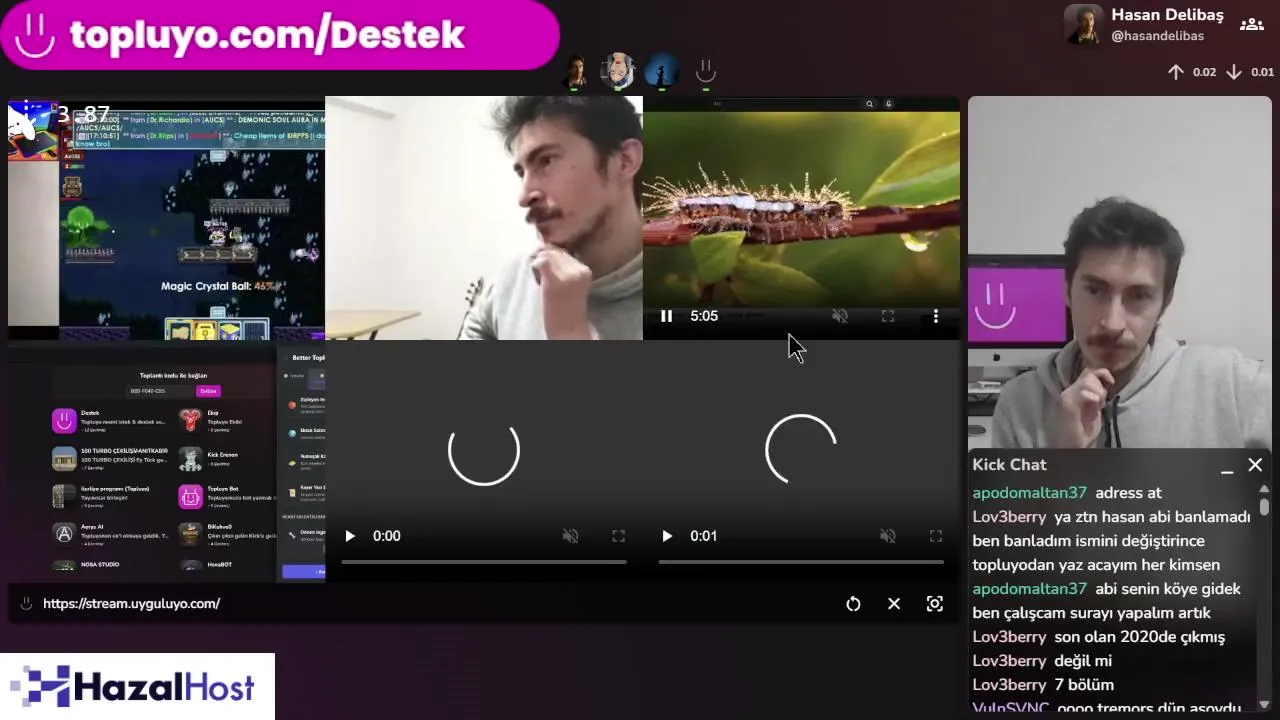Screen dimensions: 1280x720
Task: Click the center webcam tile of the man
Action: pos(484,218)
